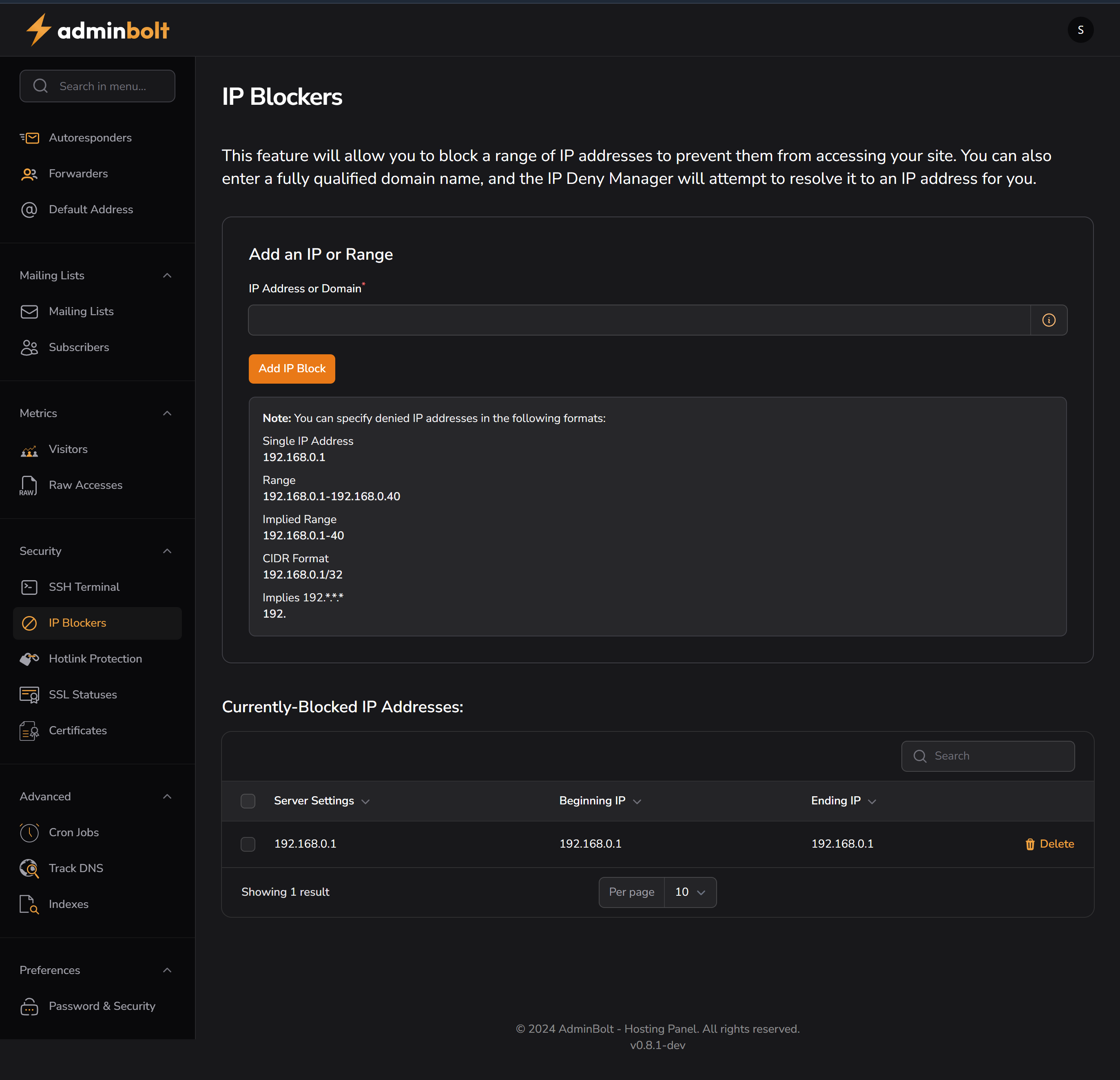The image size is (1120, 1080).
Task: Click the Hotlink Protection icon
Action: [x=30, y=658]
